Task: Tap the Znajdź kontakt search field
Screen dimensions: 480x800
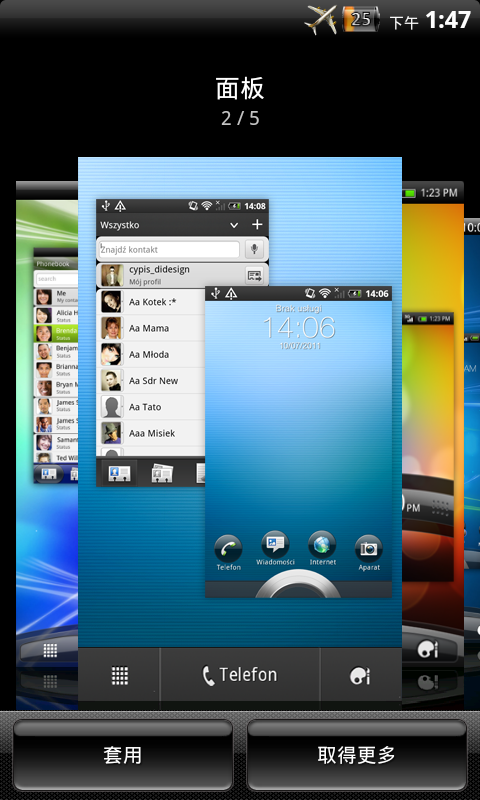Action: (169, 249)
